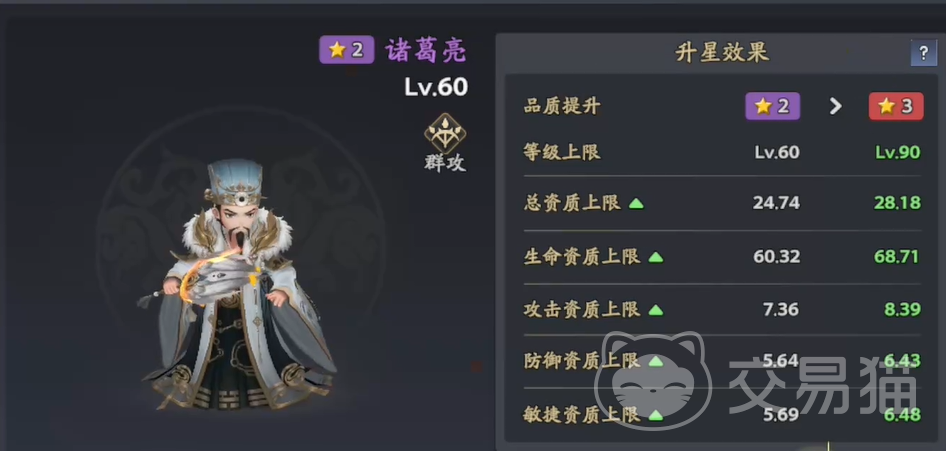Click the 升星效果 panel title
The width and height of the screenshot is (946, 451).
pos(722,53)
